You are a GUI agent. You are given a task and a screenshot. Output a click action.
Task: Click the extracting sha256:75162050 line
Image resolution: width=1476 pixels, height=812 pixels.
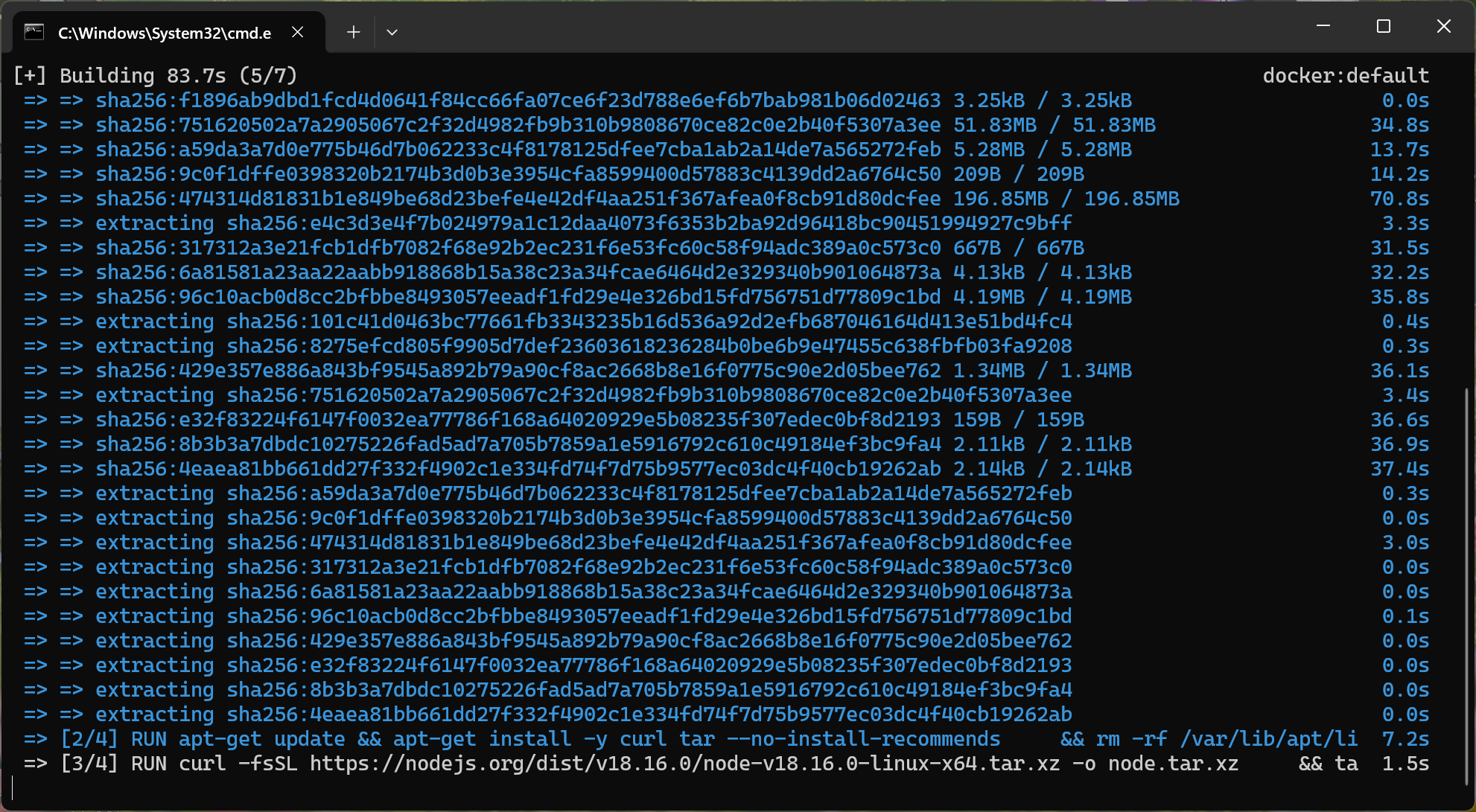pos(726,394)
